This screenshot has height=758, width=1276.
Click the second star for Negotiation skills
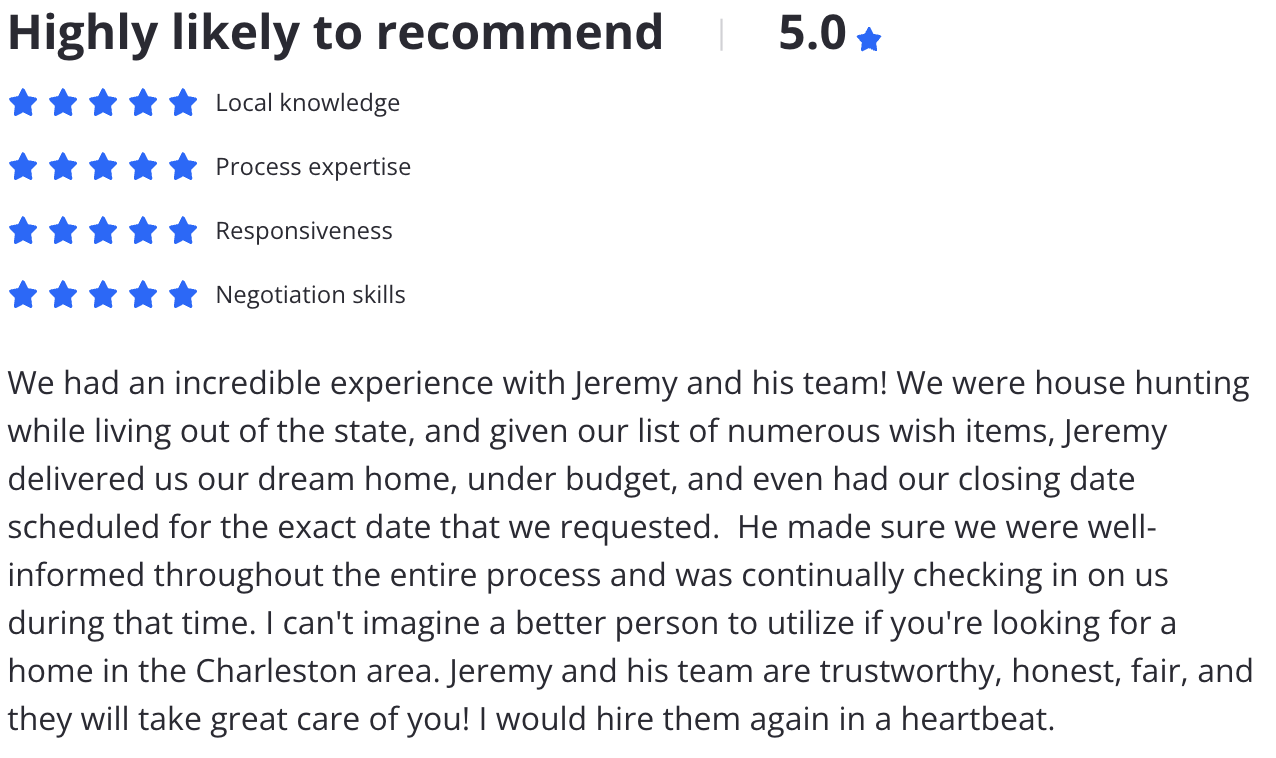(63, 295)
